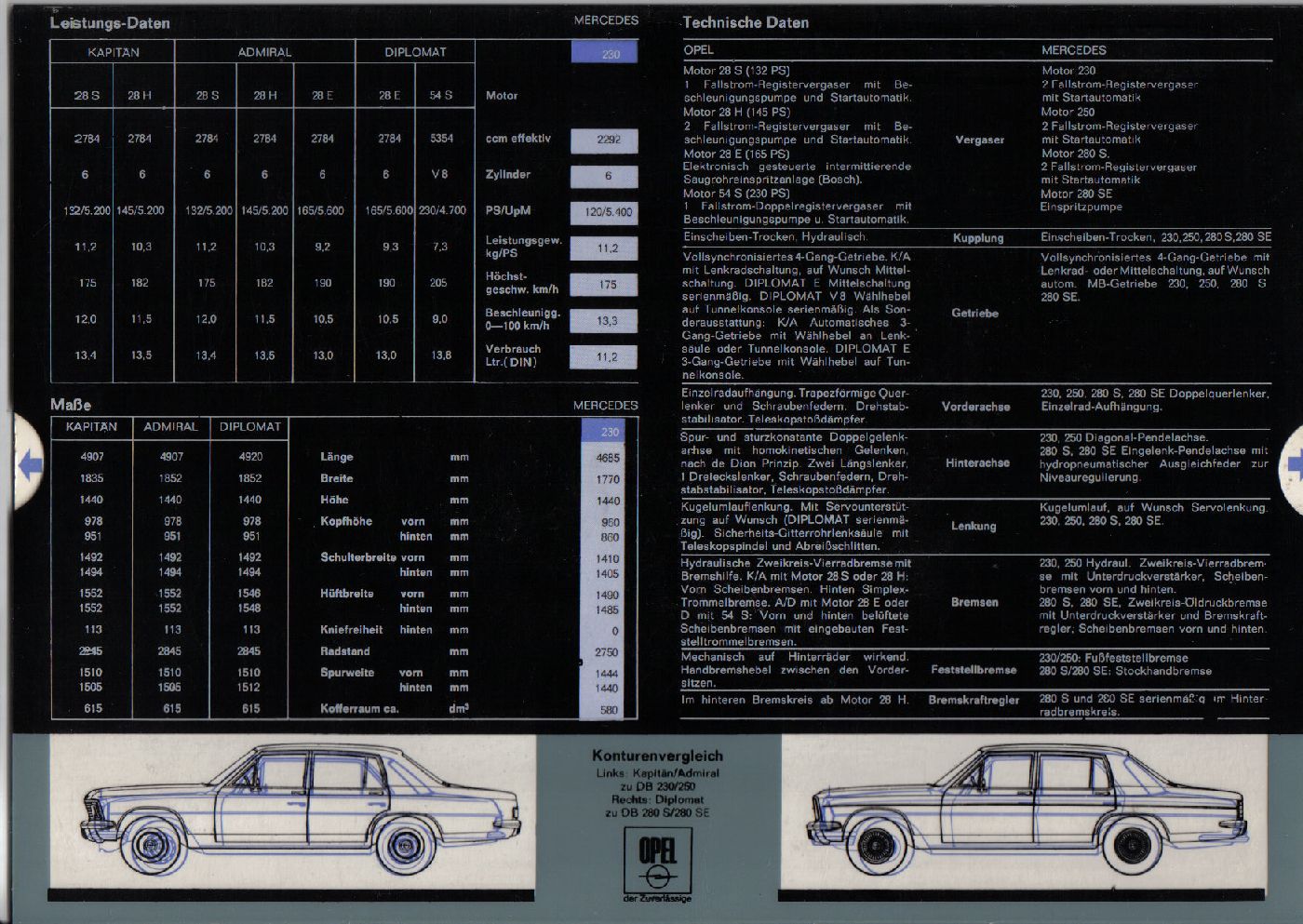
Task: Click the 'Feststellbremse' row label
Action: coord(974,670)
